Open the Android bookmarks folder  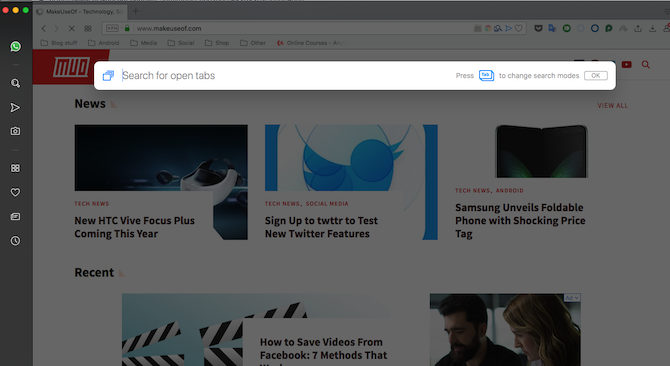pyautogui.click(x=103, y=43)
